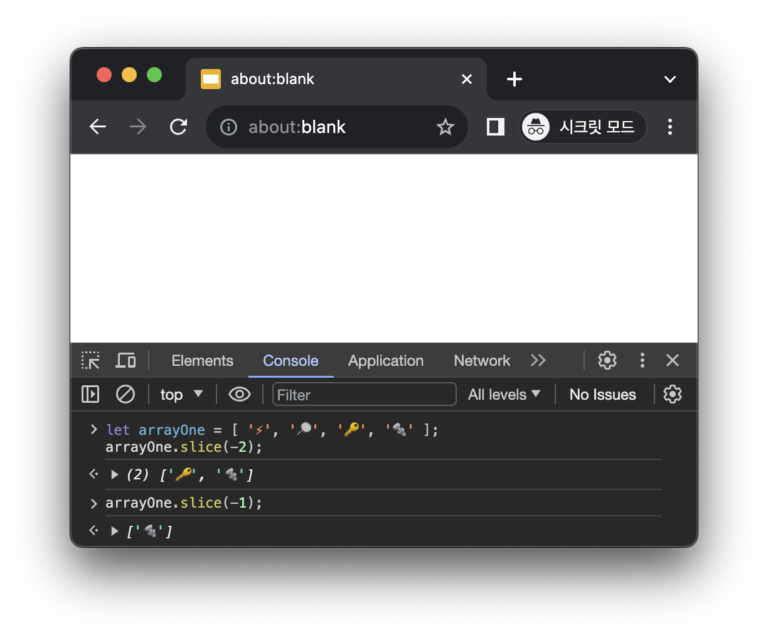Open a new tab with the plus button

[514, 79]
